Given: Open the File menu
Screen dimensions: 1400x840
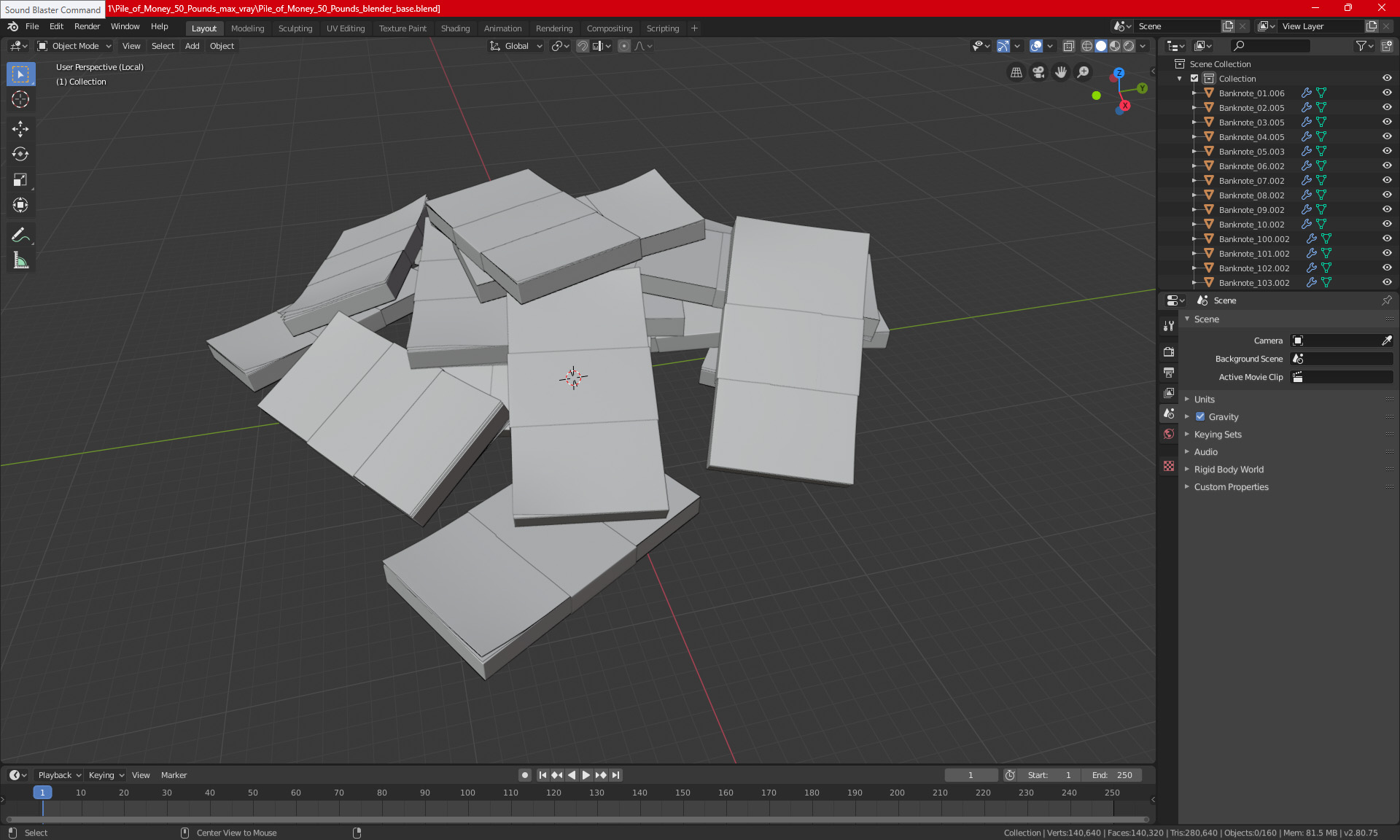Looking at the screenshot, I should tap(32, 26).
